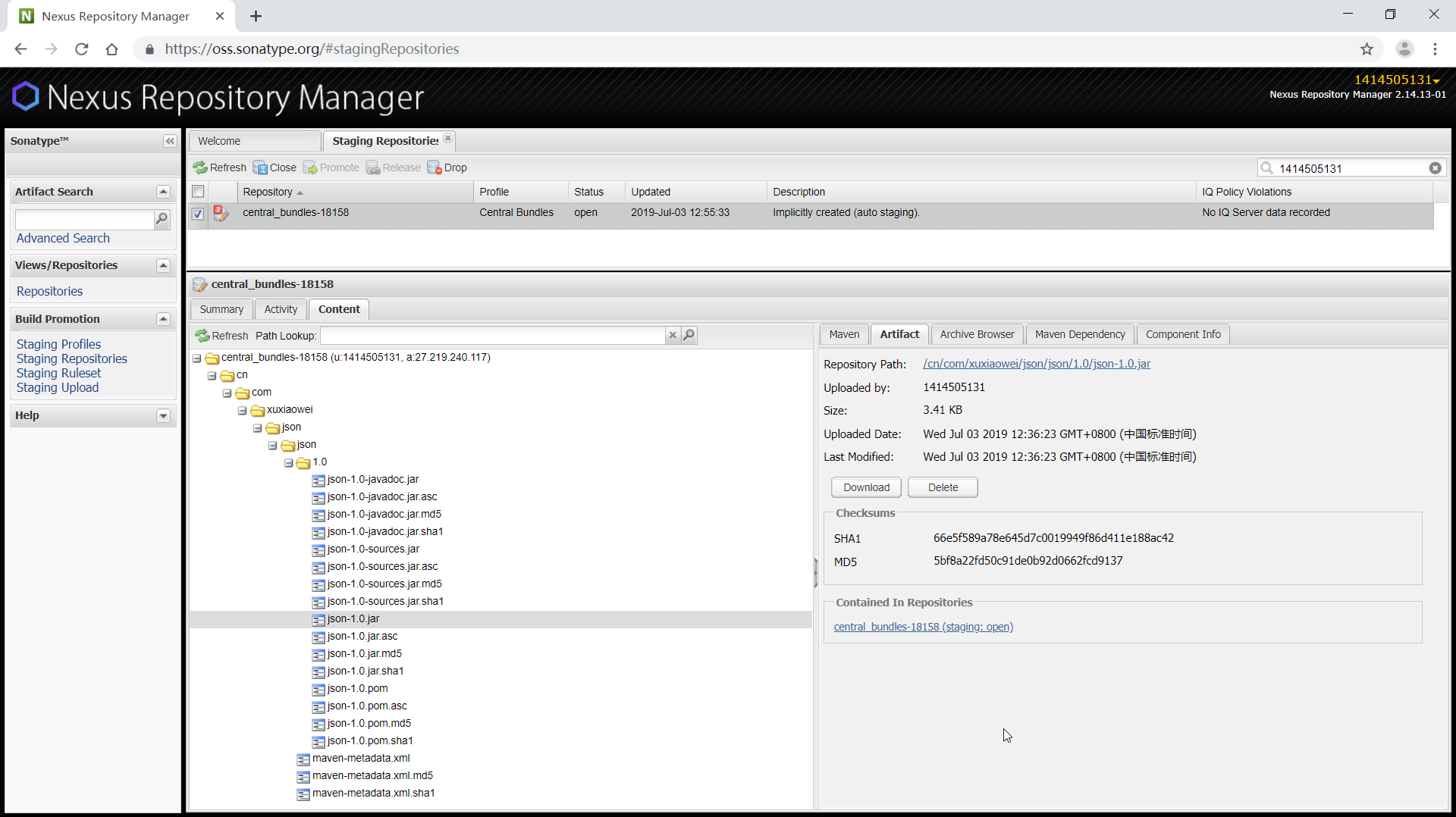This screenshot has height=817, width=1456.
Task: Clear the 1414505131 filter search box
Action: coord(1435,168)
